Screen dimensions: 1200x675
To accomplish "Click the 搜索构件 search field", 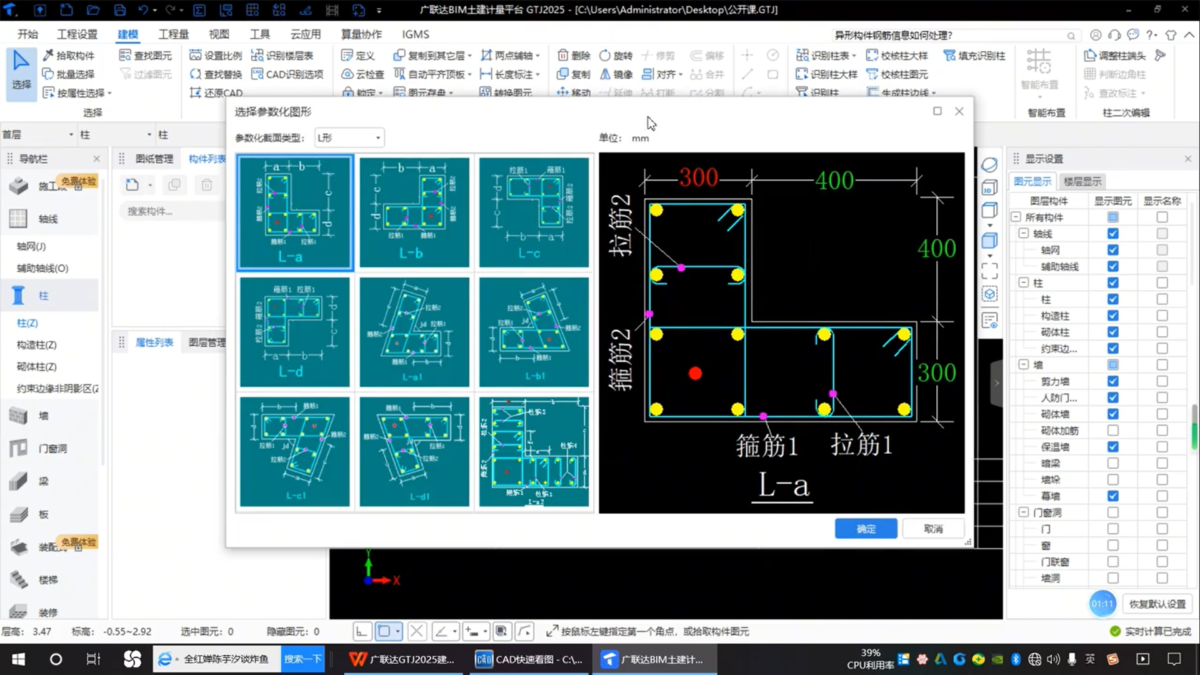I will pos(172,211).
